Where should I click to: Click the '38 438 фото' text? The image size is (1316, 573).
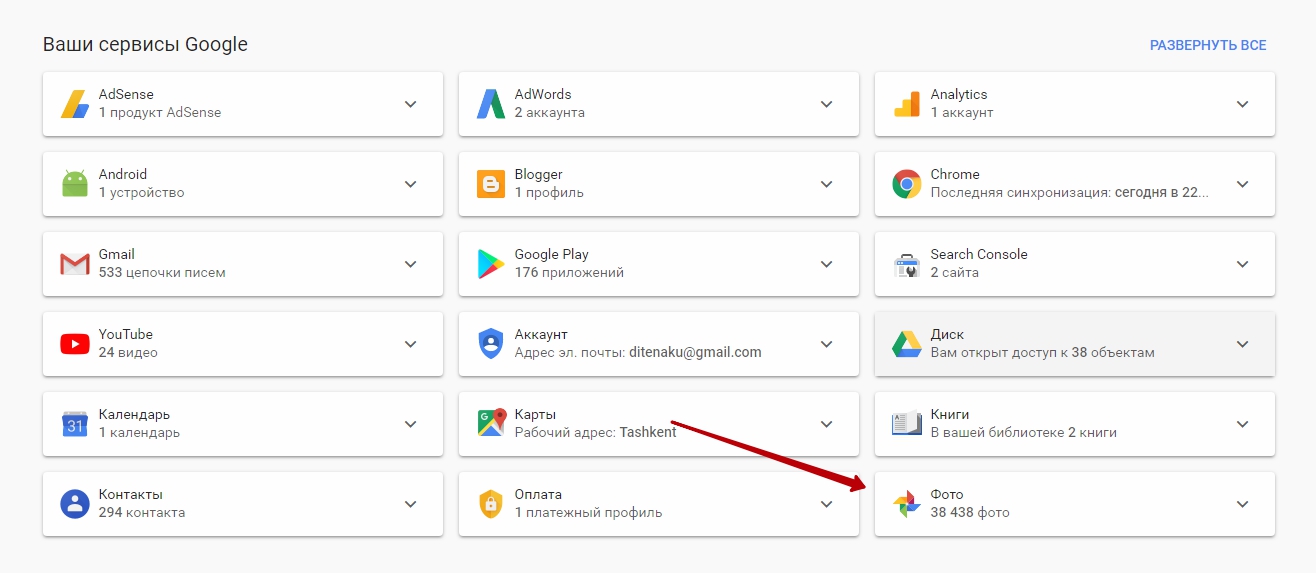(x=970, y=513)
